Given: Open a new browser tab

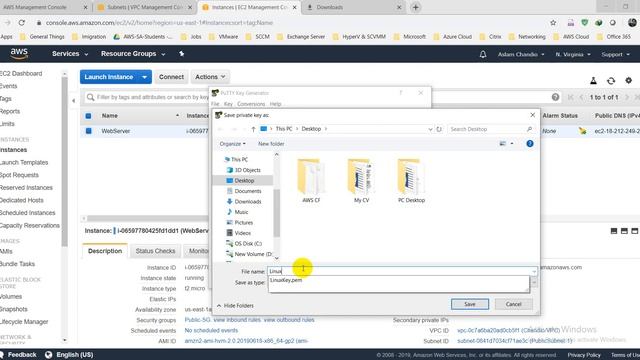Looking at the screenshot, I should tap(416, 7).
